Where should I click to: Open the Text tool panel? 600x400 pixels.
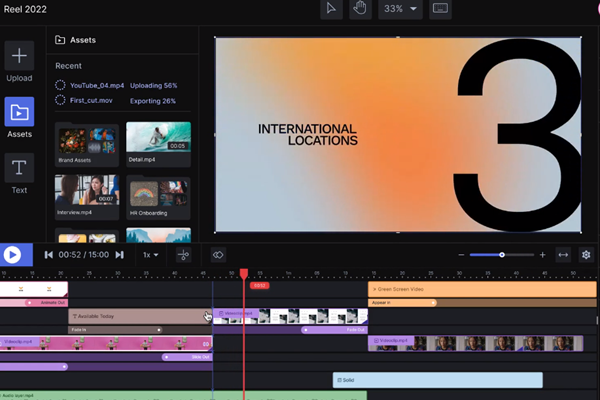tap(19, 167)
